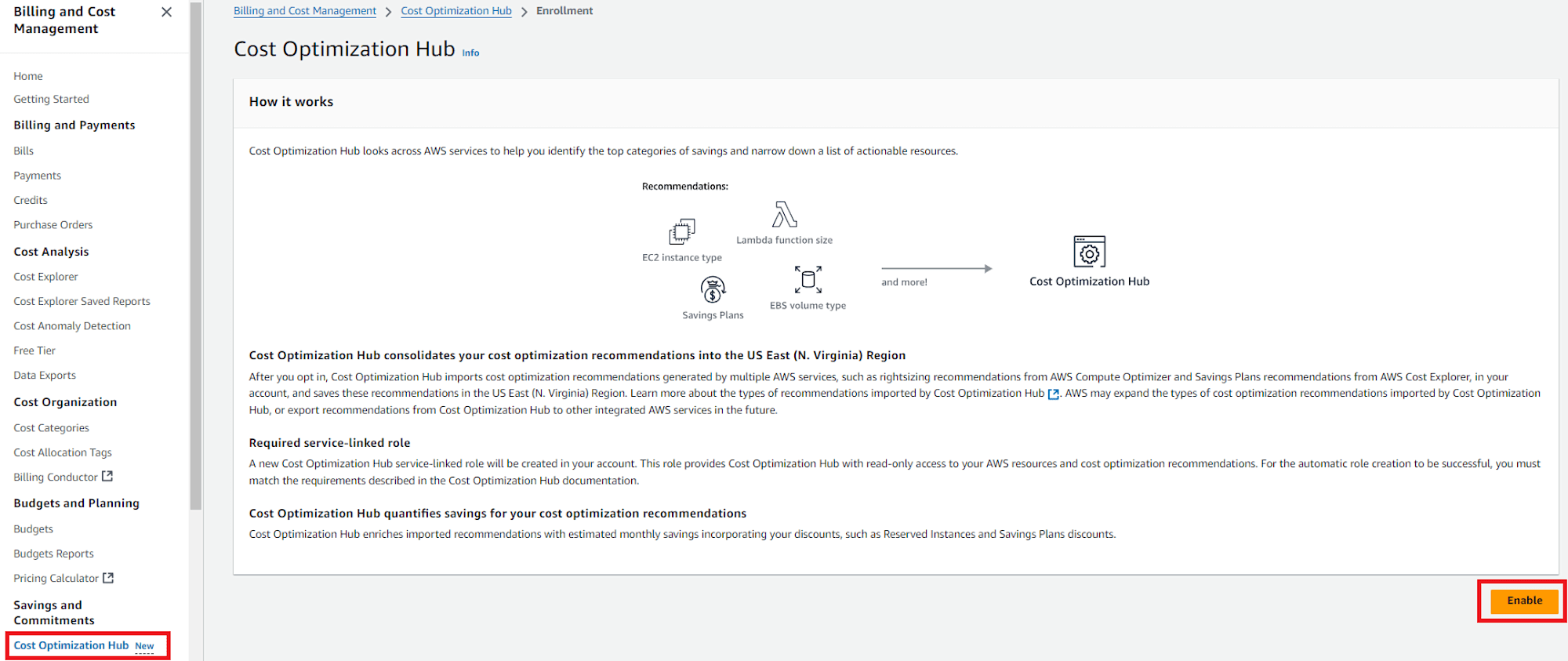Viewport: 1568px width, 661px height.
Task: Open Budgets Reports in the sidebar
Action: click(x=53, y=554)
